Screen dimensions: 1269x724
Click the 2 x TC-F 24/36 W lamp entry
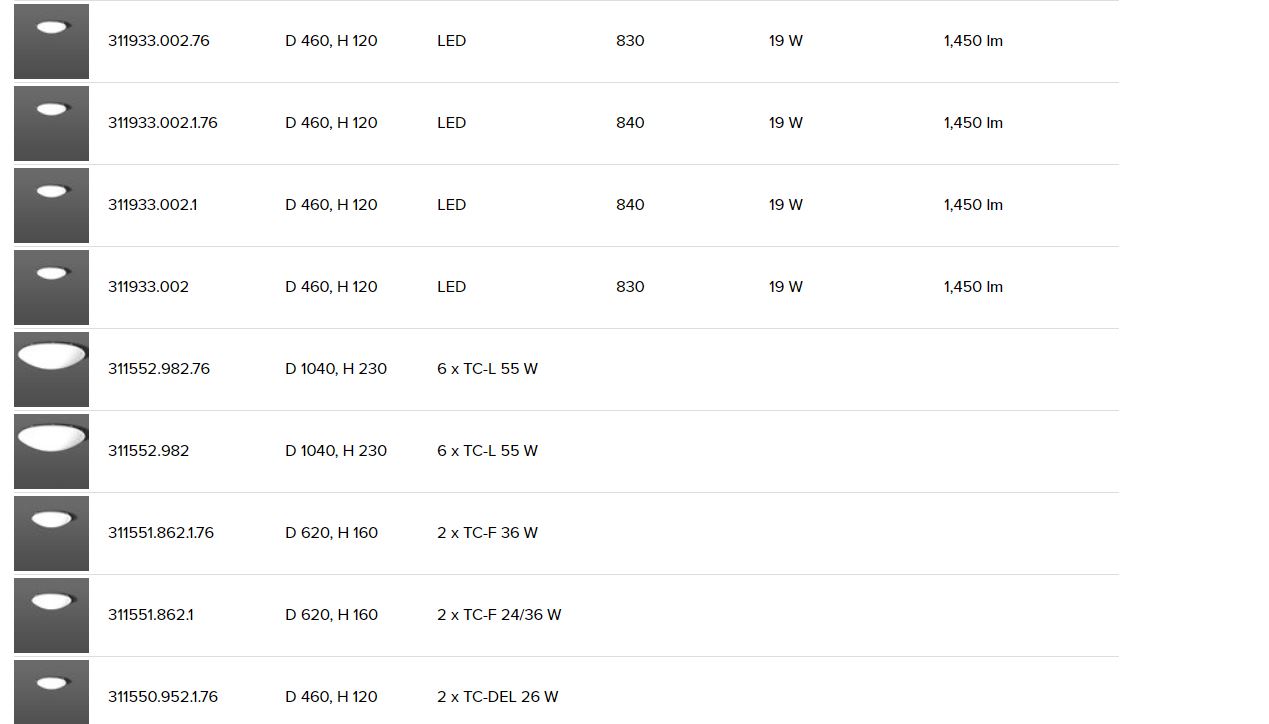click(499, 615)
